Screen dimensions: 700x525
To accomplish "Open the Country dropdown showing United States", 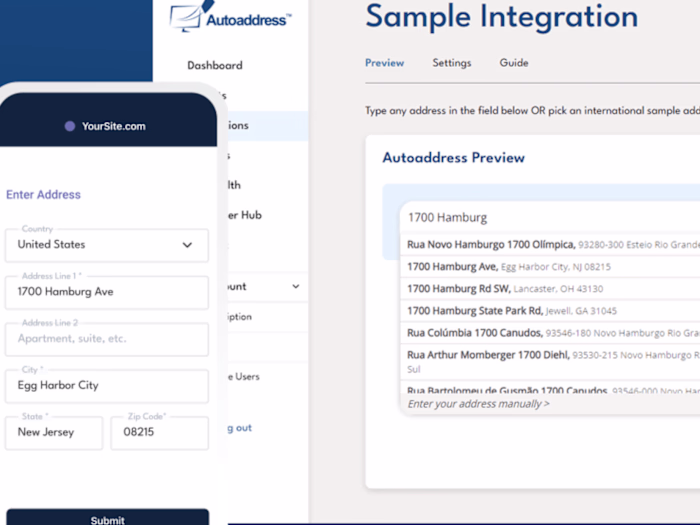I will pos(107,245).
